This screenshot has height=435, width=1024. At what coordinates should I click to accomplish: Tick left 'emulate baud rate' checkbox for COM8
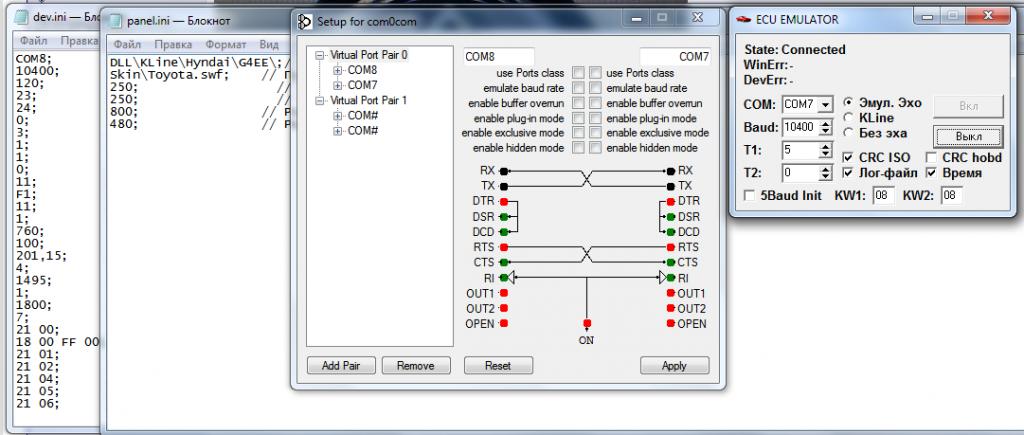click(x=577, y=88)
